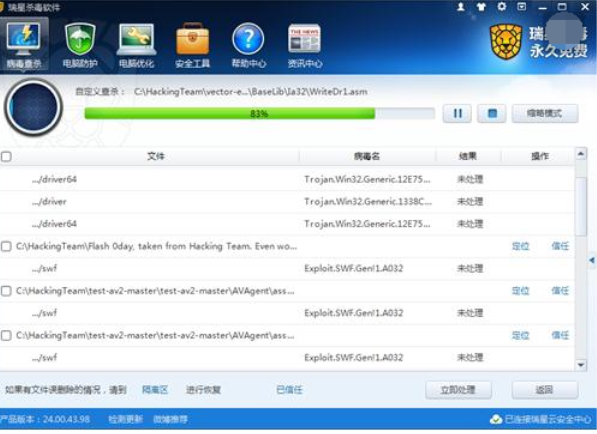Click the scanning path C:\HackingTeam\vector-e... text
Viewport: 597px width, 434px height.
coord(251,92)
